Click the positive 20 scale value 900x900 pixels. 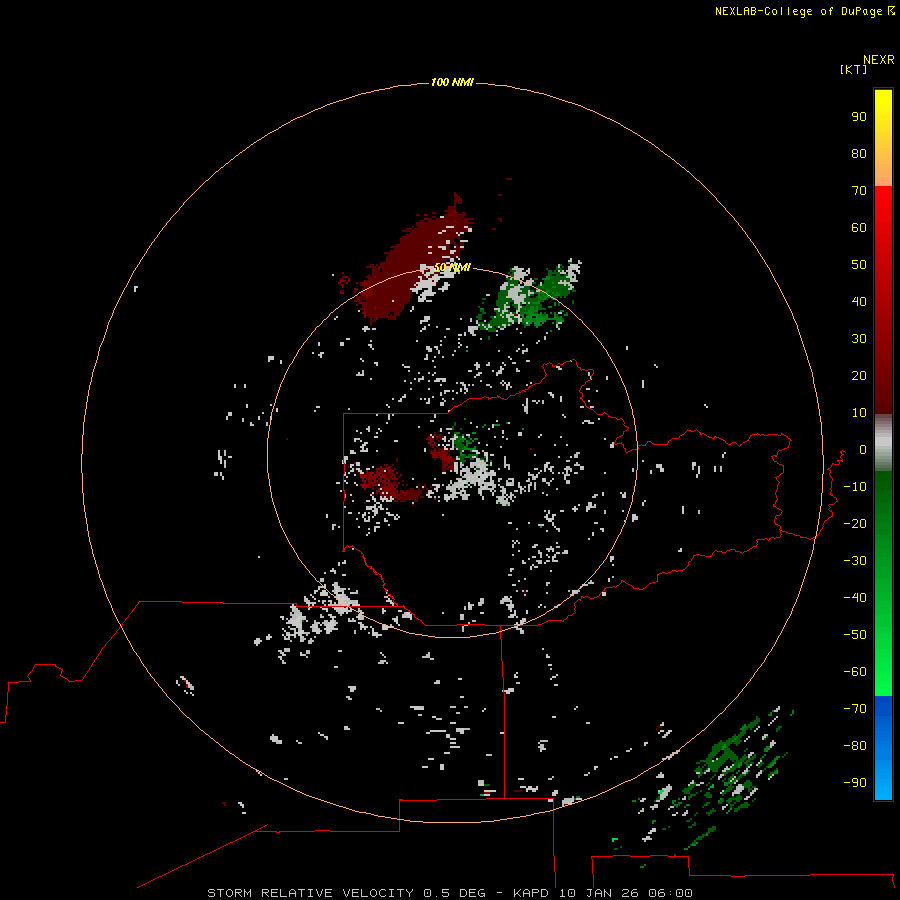859,375
